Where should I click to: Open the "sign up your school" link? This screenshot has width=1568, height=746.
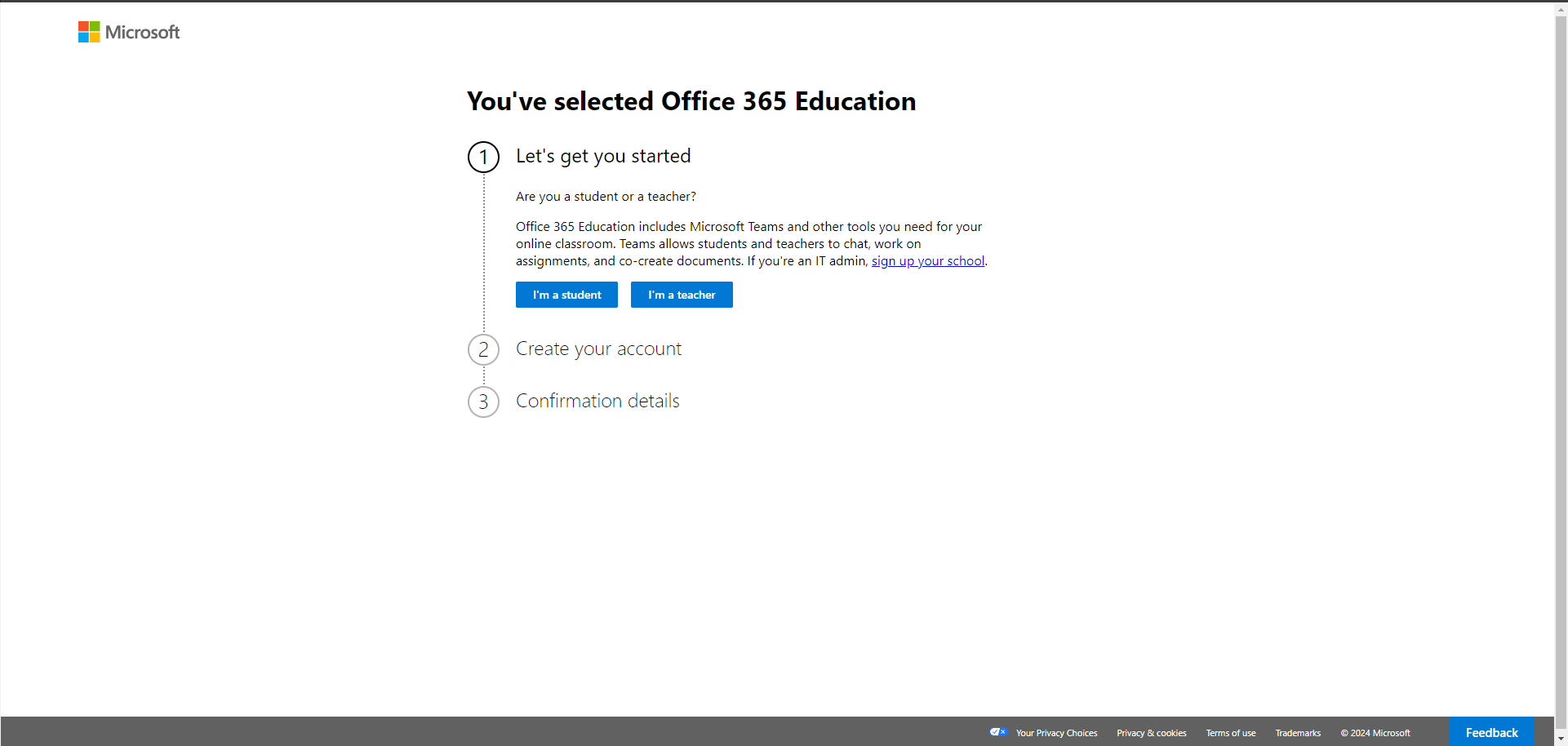(927, 261)
